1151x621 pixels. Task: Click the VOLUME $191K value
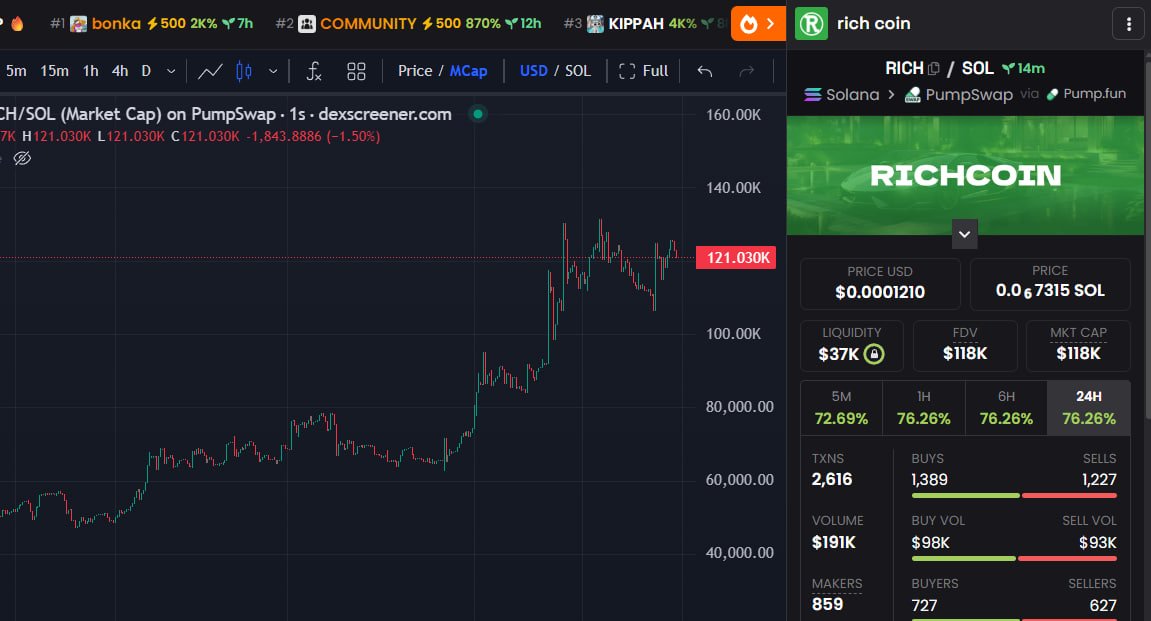(x=833, y=542)
